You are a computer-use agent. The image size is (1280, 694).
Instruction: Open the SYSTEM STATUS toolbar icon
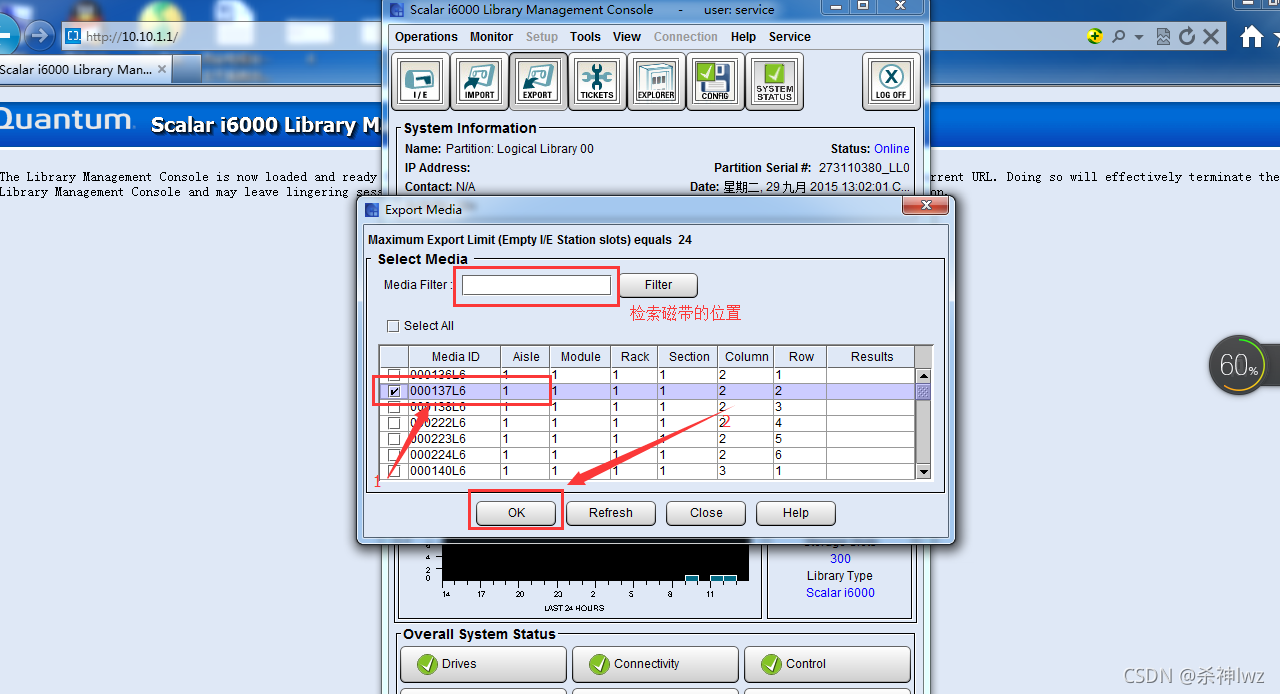[x=774, y=81]
